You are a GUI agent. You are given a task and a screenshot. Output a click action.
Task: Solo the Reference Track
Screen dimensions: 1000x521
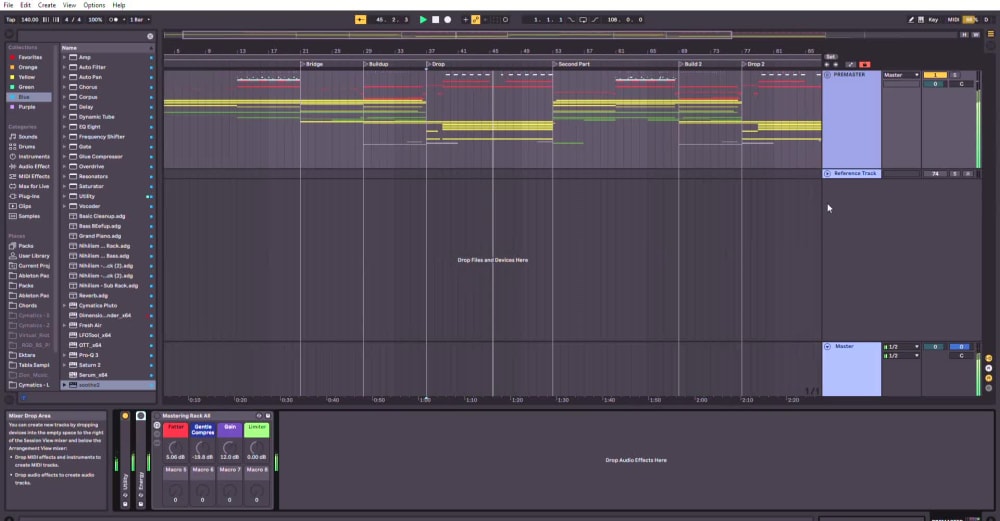(x=955, y=173)
